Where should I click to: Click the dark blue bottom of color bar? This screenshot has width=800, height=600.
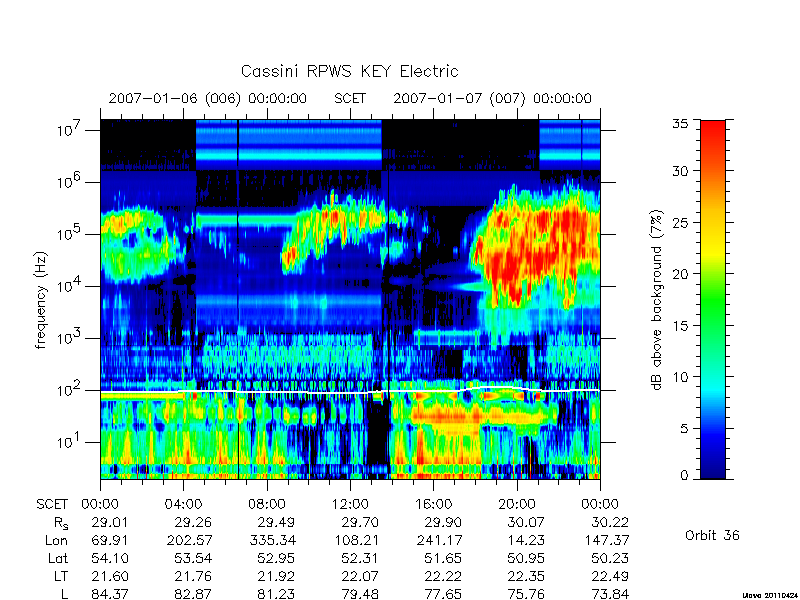pyautogui.click(x=713, y=468)
